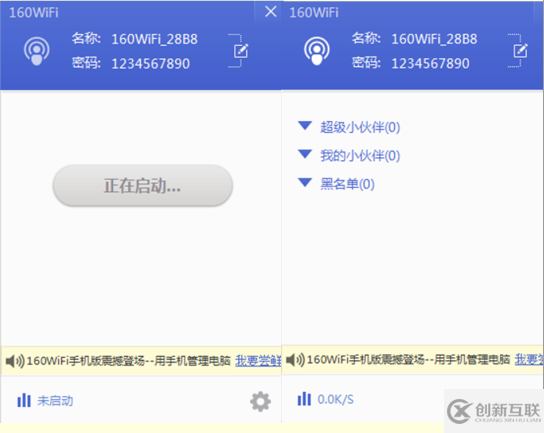This screenshot has height=433, width=544.
Task: Open 我要尝鲜 link in left window
Action: (258, 361)
